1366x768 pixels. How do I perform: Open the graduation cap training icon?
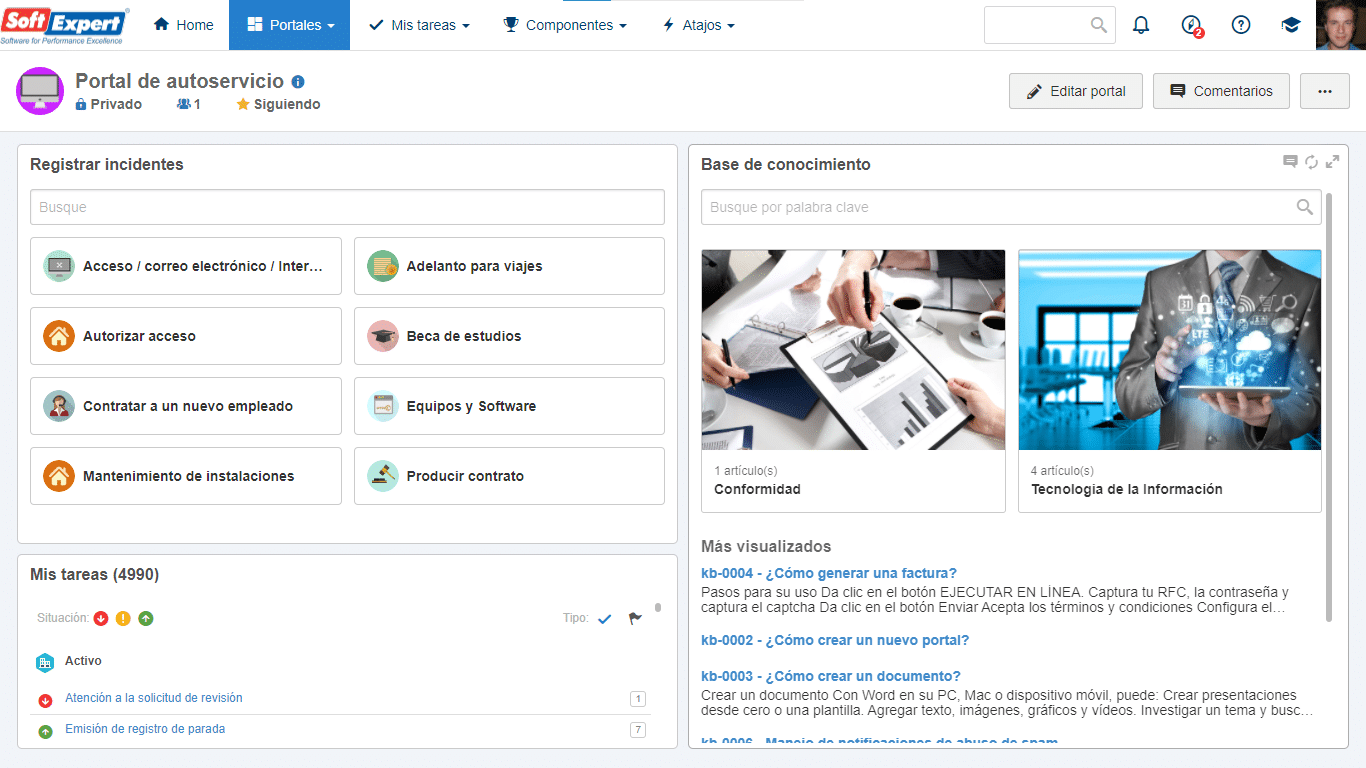(x=1291, y=25)
